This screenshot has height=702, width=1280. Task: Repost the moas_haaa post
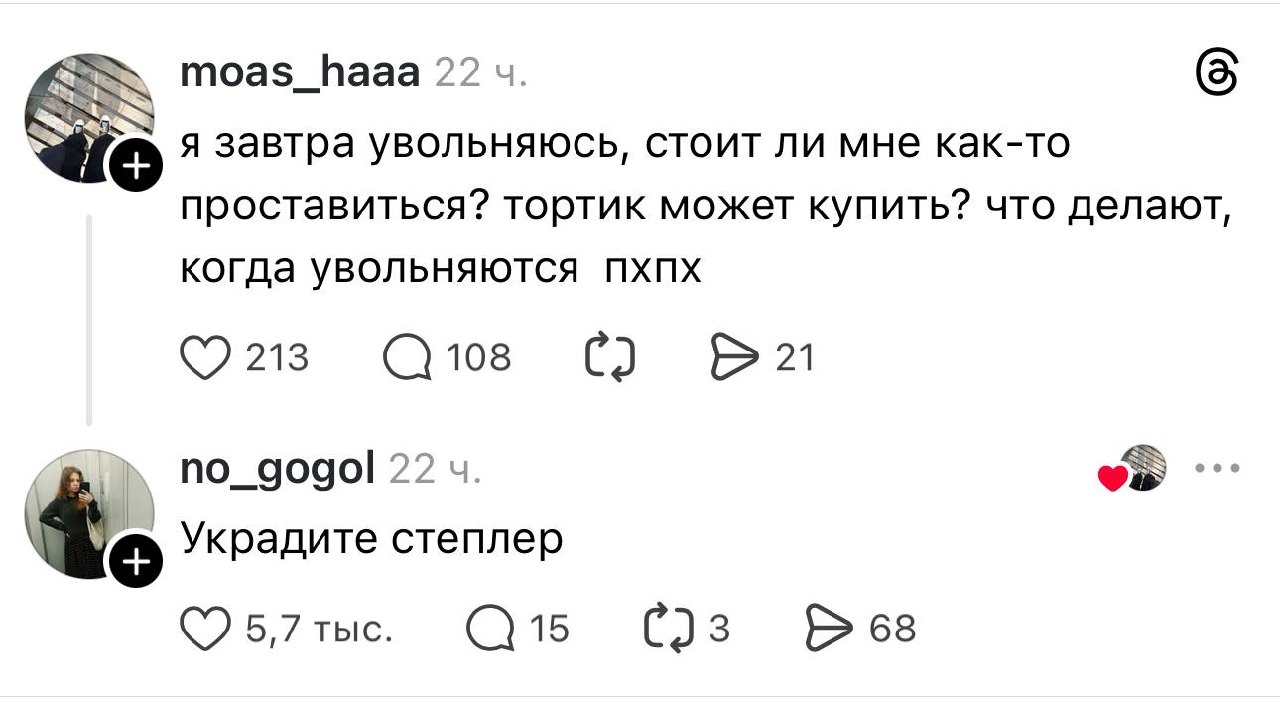click(x=611, y=358)
